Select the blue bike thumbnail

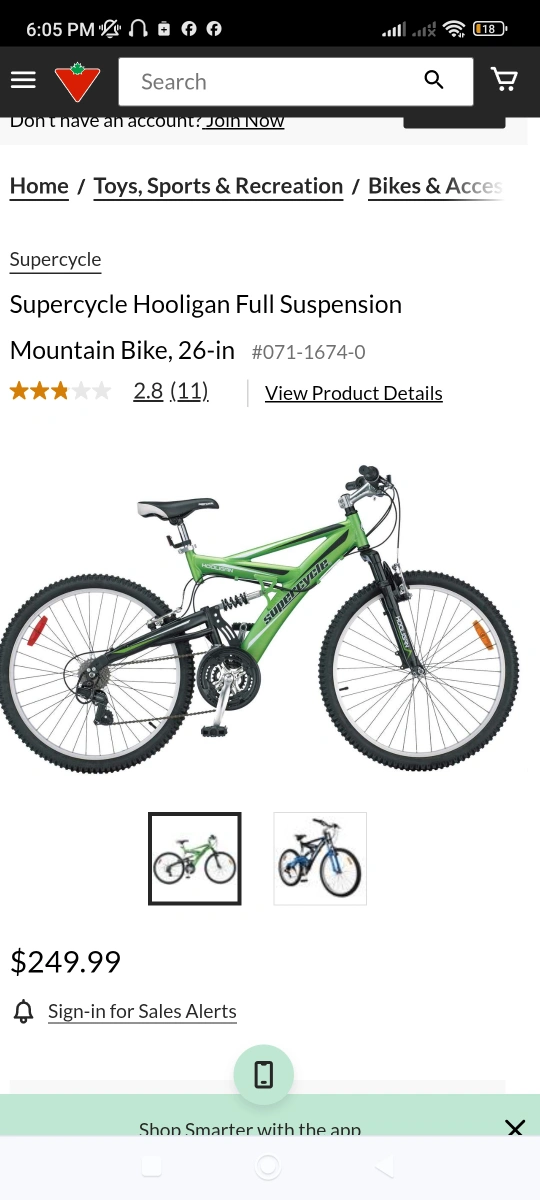click(320, 859)
